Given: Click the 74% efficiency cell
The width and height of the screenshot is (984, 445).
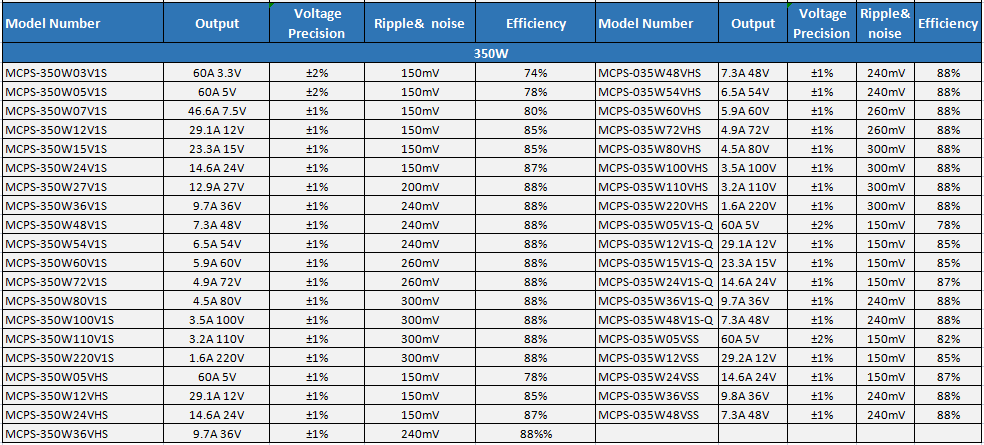Looking at the screenshot, I should tap(536, 73).
